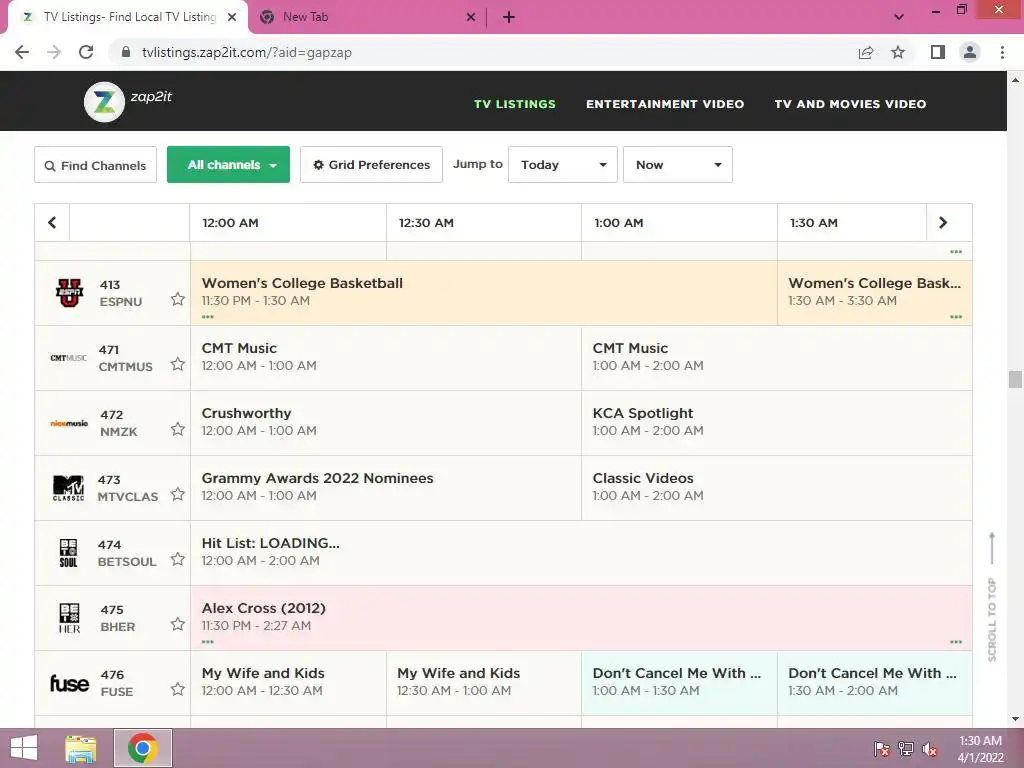1024x768 pixels.
Task: Open 1:00 AM Don't Cancel Me With listing
Action: 679,683
